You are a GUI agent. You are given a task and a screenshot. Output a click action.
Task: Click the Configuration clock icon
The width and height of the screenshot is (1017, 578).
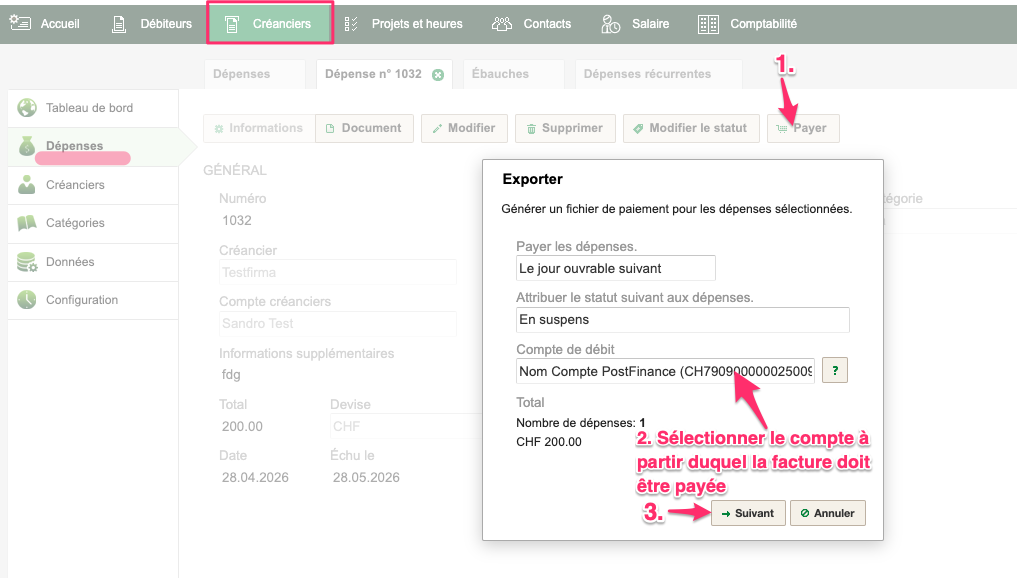[x=27, y=300]
